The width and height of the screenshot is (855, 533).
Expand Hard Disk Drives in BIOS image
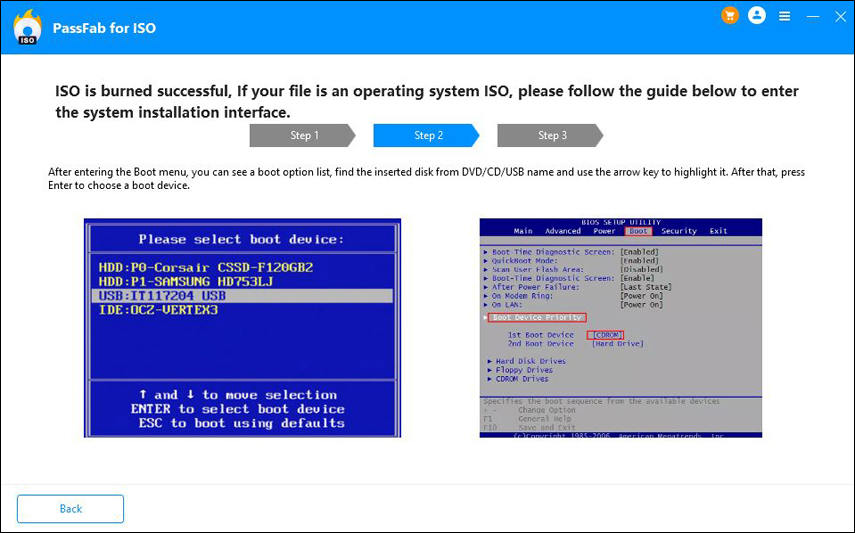click(x=530, y=361)
